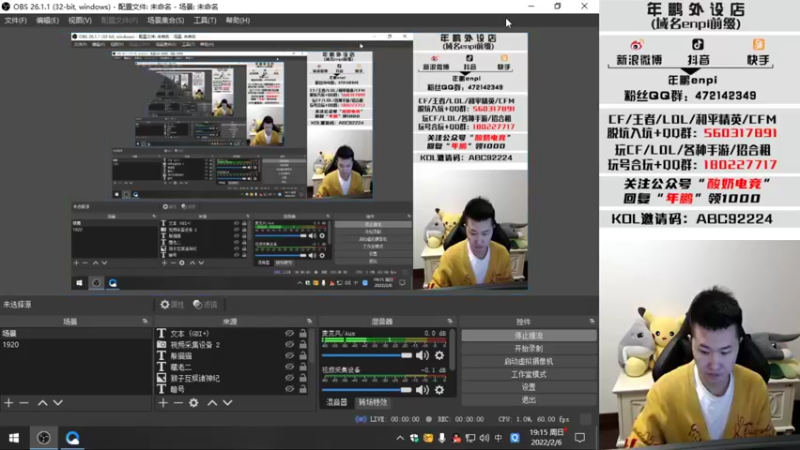The height and width of the screenshot is (450, 800).
Task: Toggle visibility of the 暗号 source
Action: pos(289,389)
